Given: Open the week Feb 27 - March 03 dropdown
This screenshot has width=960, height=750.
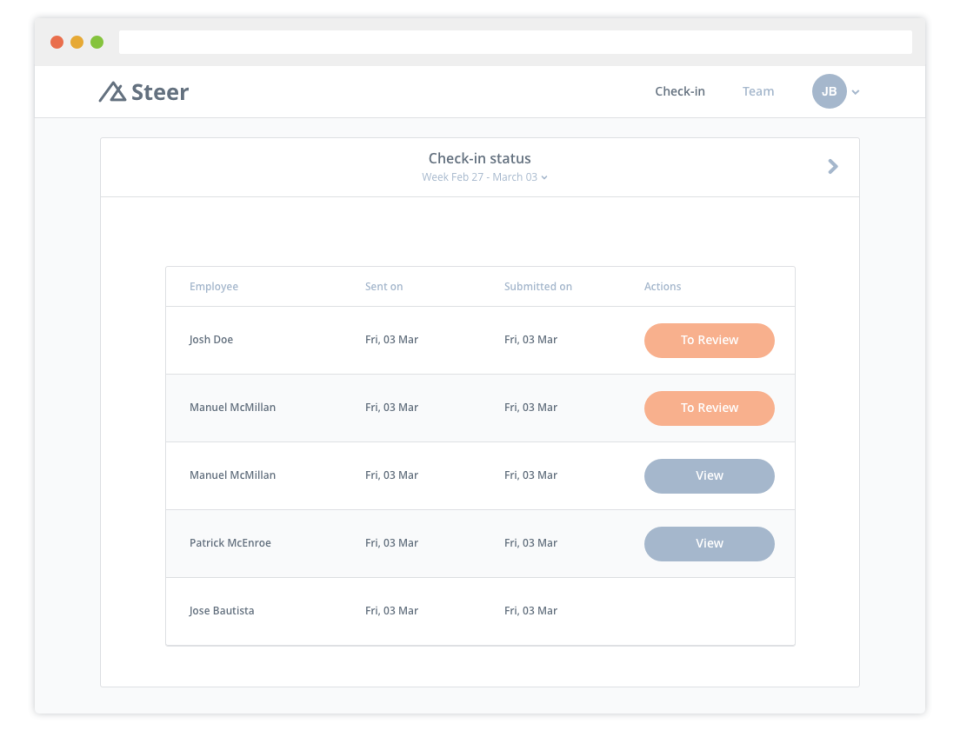Looking at the screenshot, I should [x=484, y=177].
